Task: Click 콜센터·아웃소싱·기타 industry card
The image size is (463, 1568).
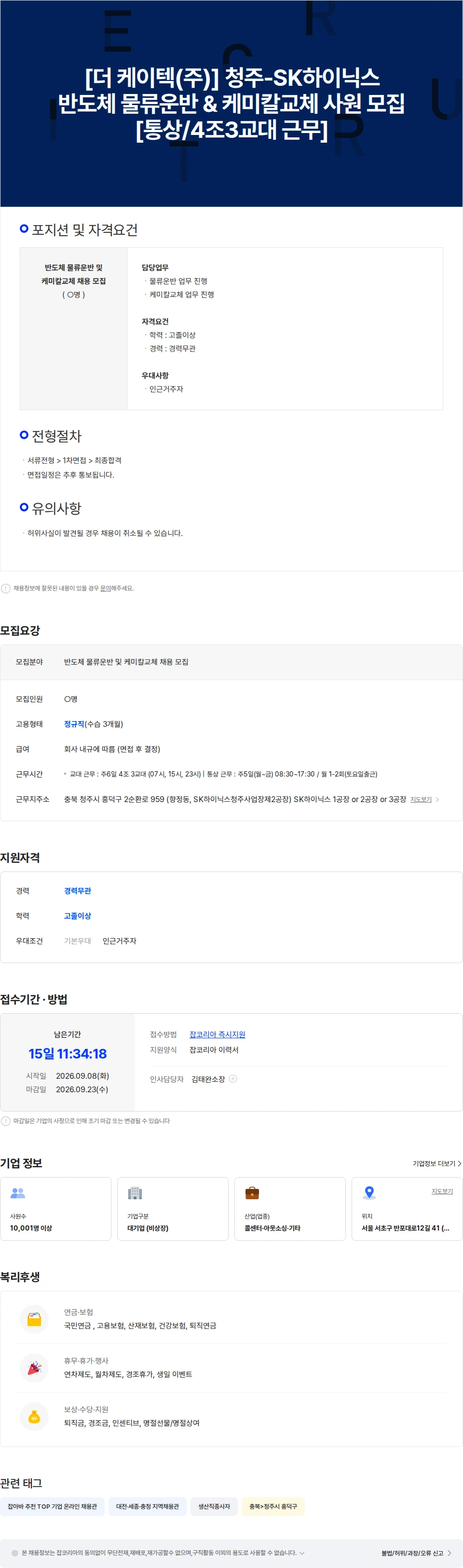Action: click(289, 1208)
